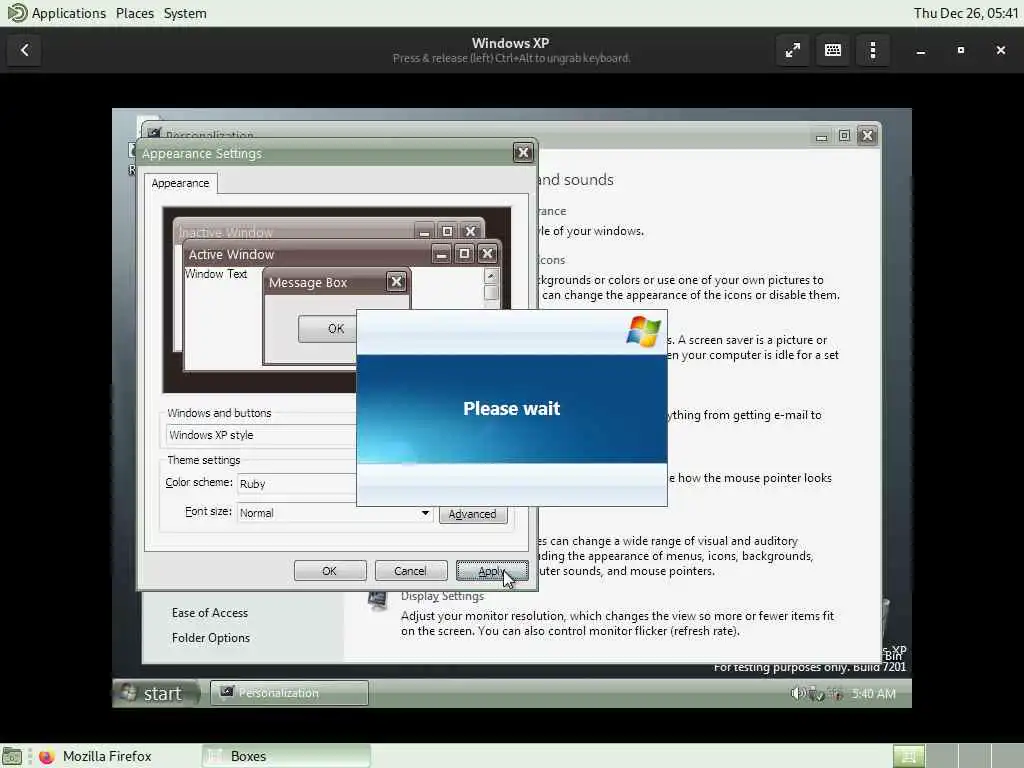Click the Boxes back arrow button
This screenshot has height=768, width=1024.
[x=24, y=50]
